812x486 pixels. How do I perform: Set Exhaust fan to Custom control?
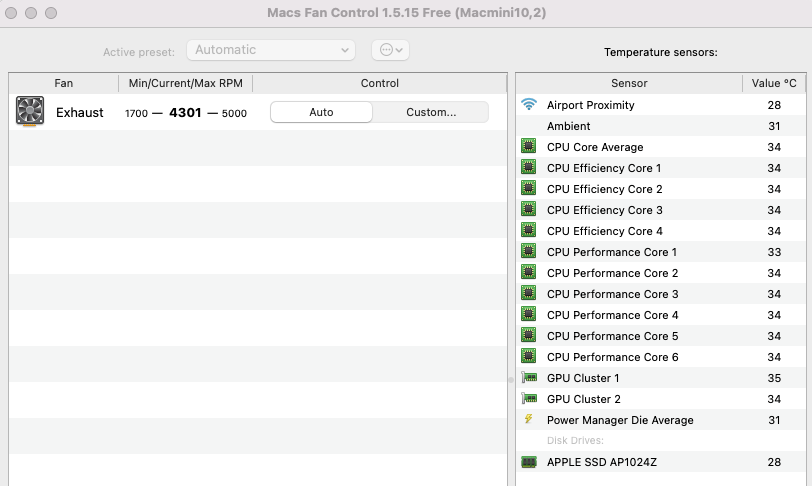click(x=431, y=112)
